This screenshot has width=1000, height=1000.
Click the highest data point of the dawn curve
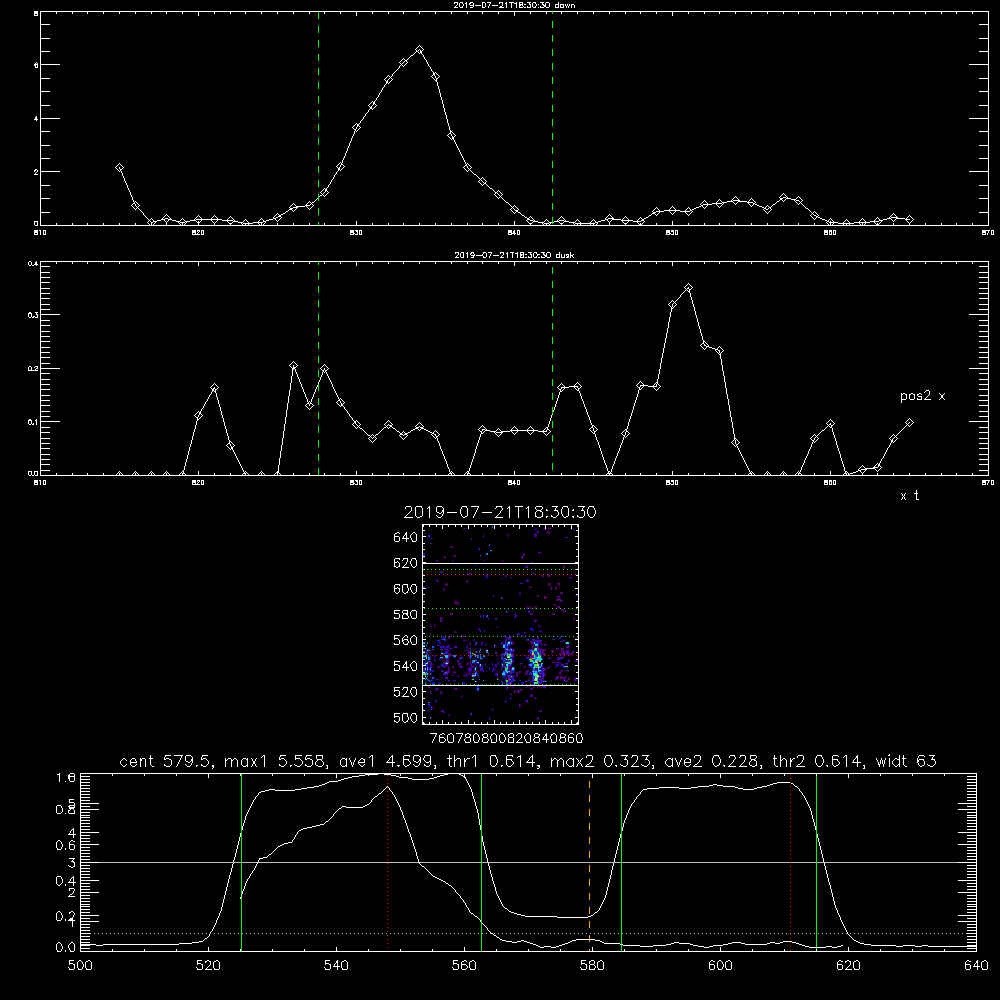coord(419,49)
